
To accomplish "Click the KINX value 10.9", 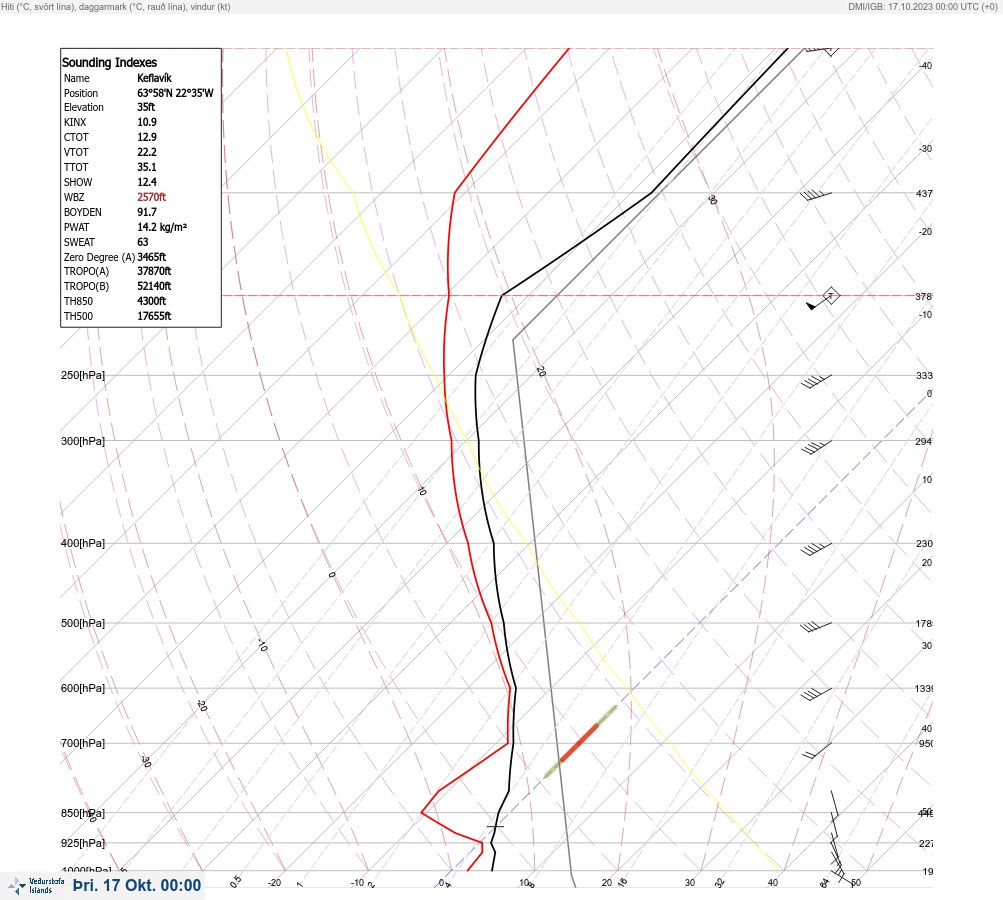I will pyautogui.click(x=146, y=122).
